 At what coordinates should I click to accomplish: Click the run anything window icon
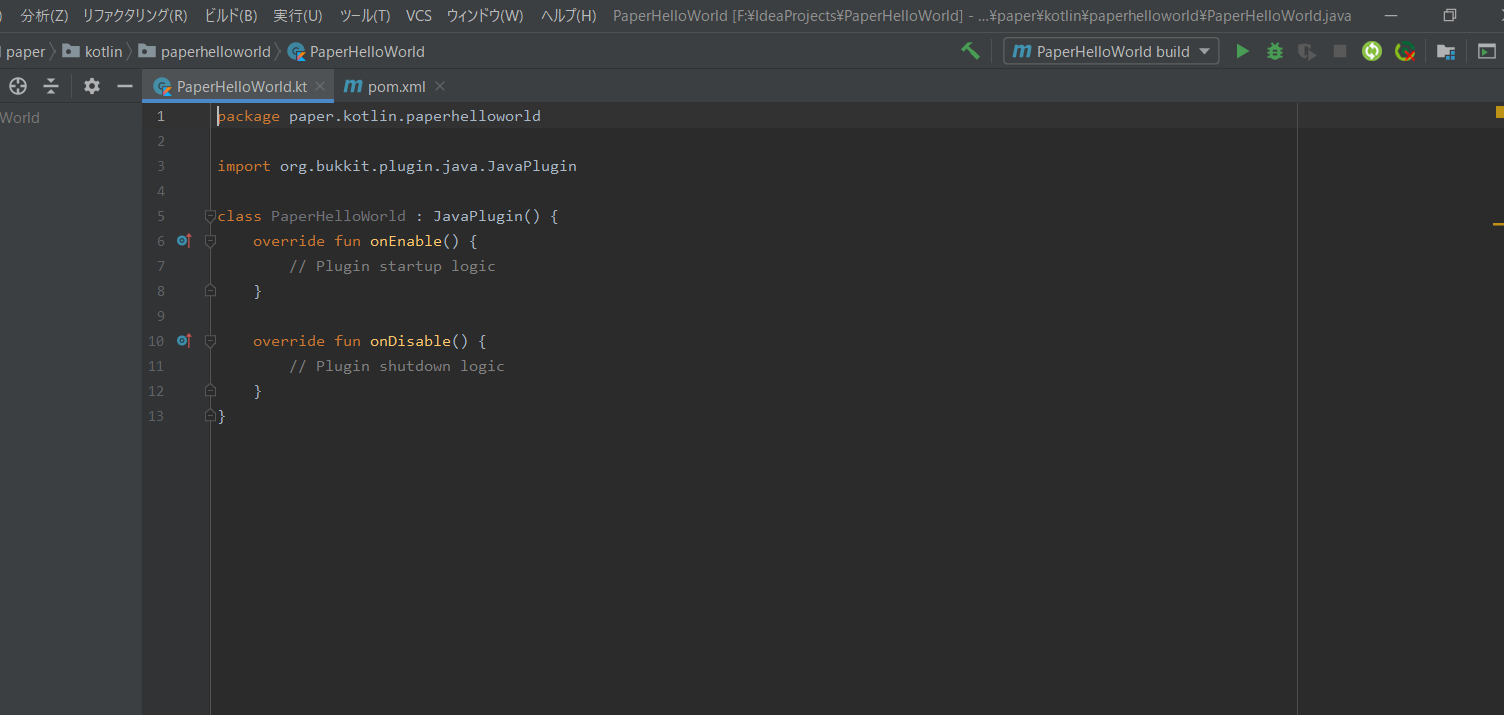1487,51
